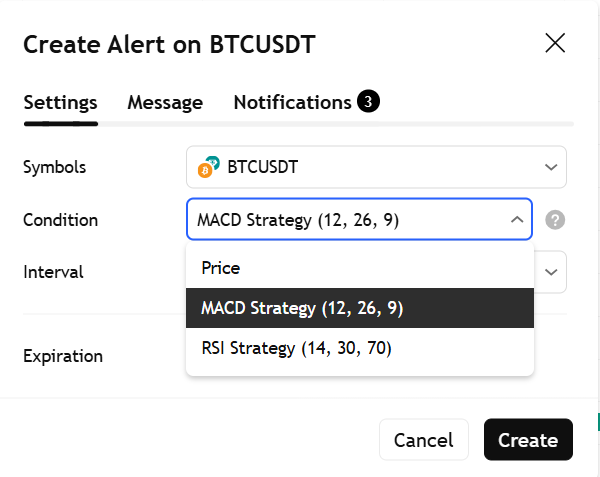Click the Condition field label
600x477 pixels.
pyautogui.click(x=60, y=220)
